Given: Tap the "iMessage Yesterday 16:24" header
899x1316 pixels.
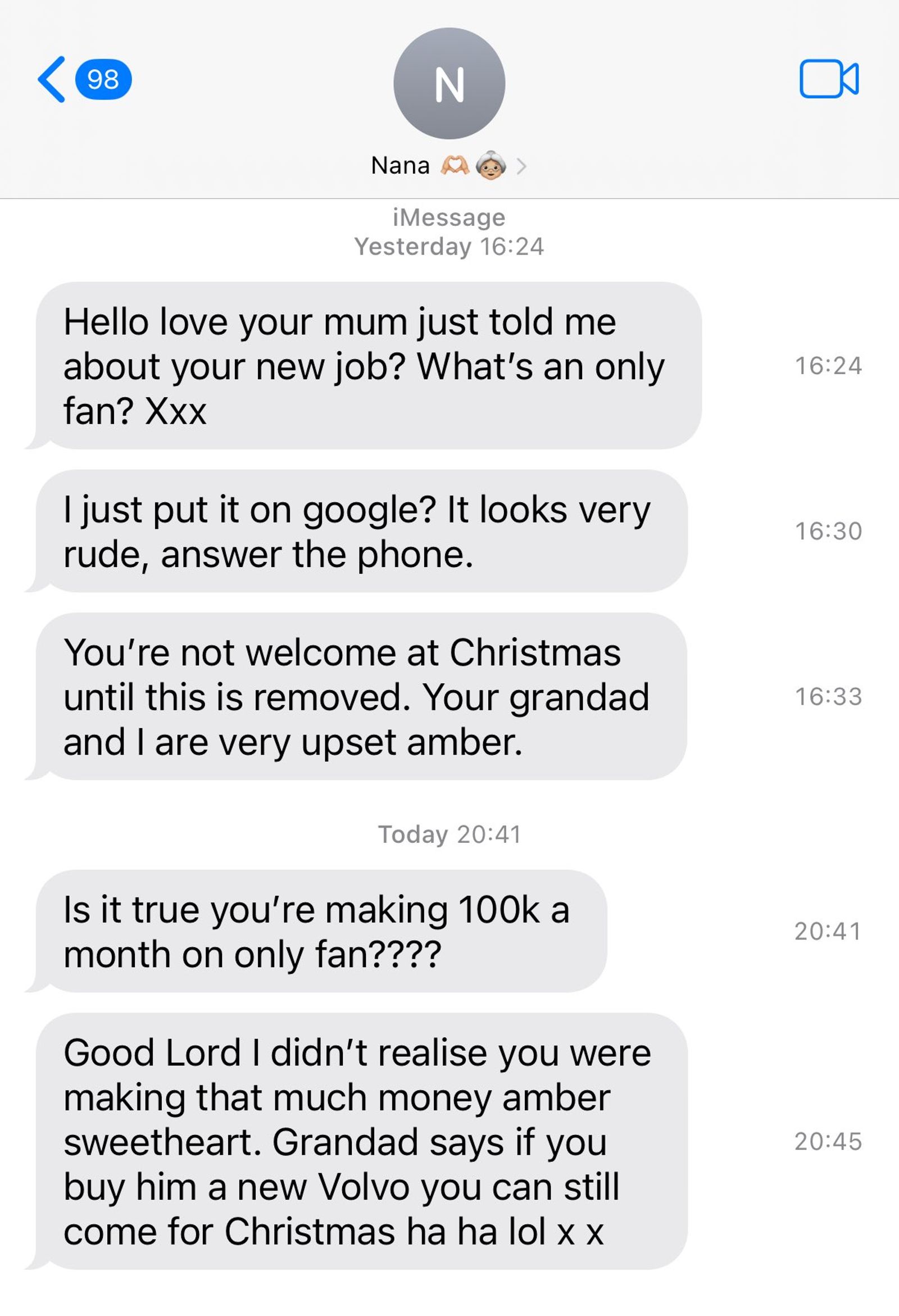Looking at the screenshot, I should click(x=449, y=232).
